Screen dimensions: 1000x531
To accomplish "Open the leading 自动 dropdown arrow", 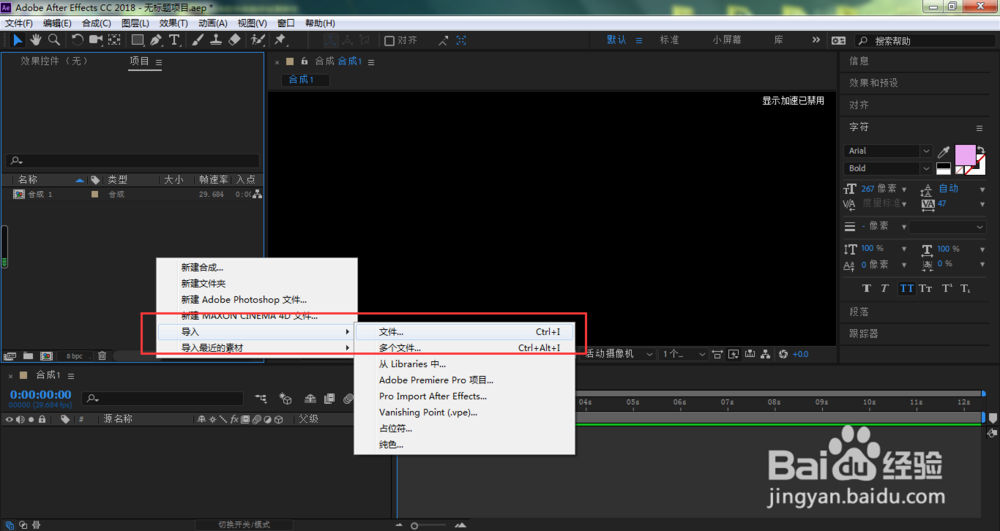I will click(x=982, y=189).
